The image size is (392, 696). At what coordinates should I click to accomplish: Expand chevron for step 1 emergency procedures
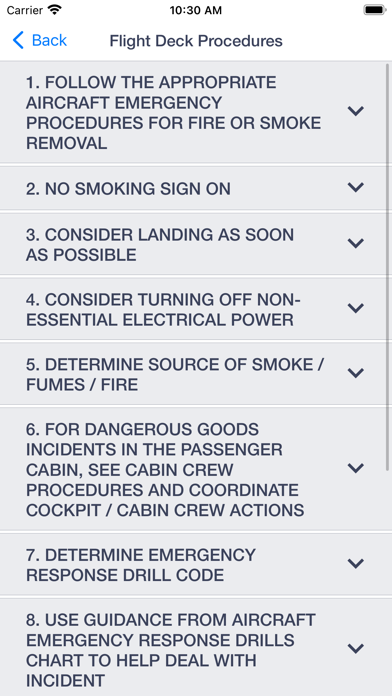coord(356,111)
